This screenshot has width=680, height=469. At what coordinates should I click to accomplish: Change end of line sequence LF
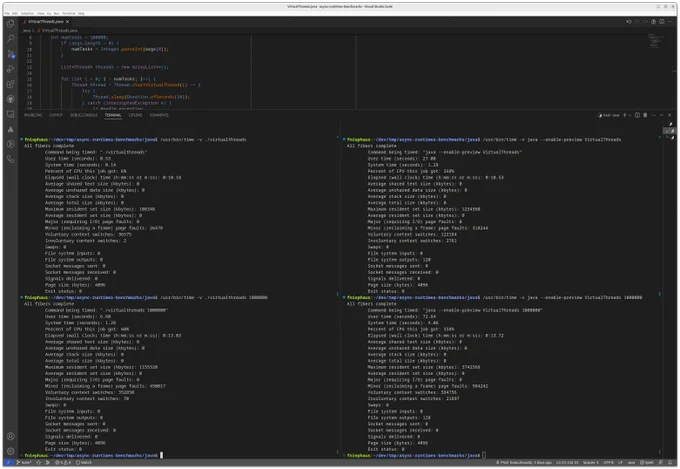tap(620, 462)
